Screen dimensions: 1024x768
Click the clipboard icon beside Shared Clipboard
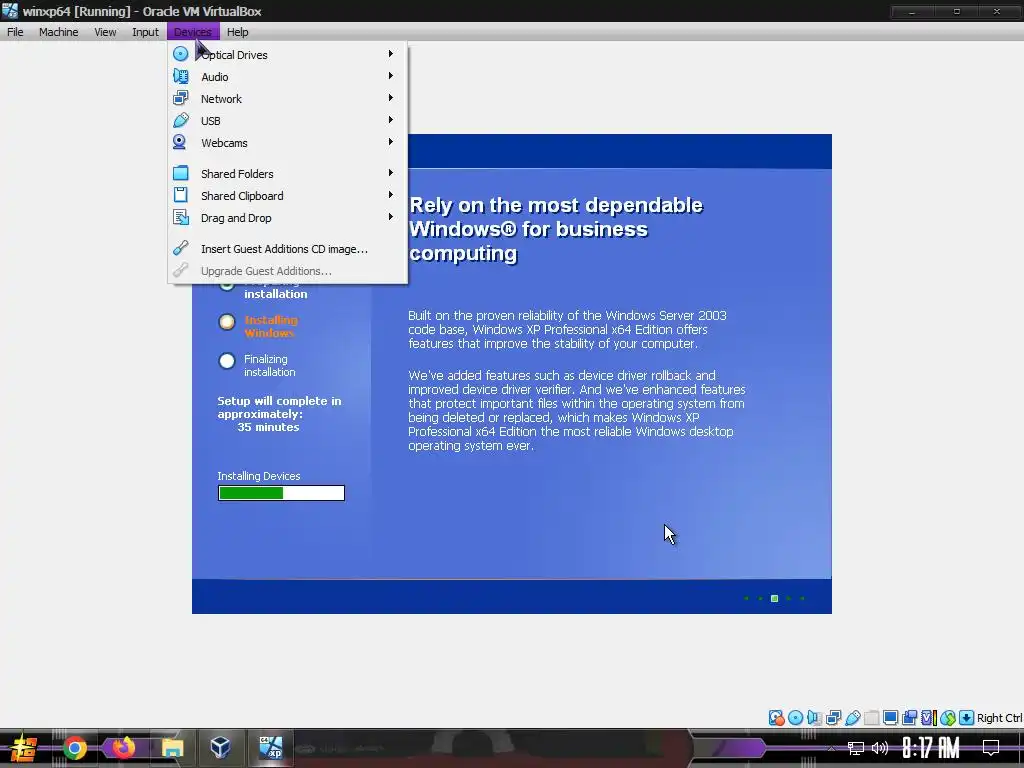point(180,195)
